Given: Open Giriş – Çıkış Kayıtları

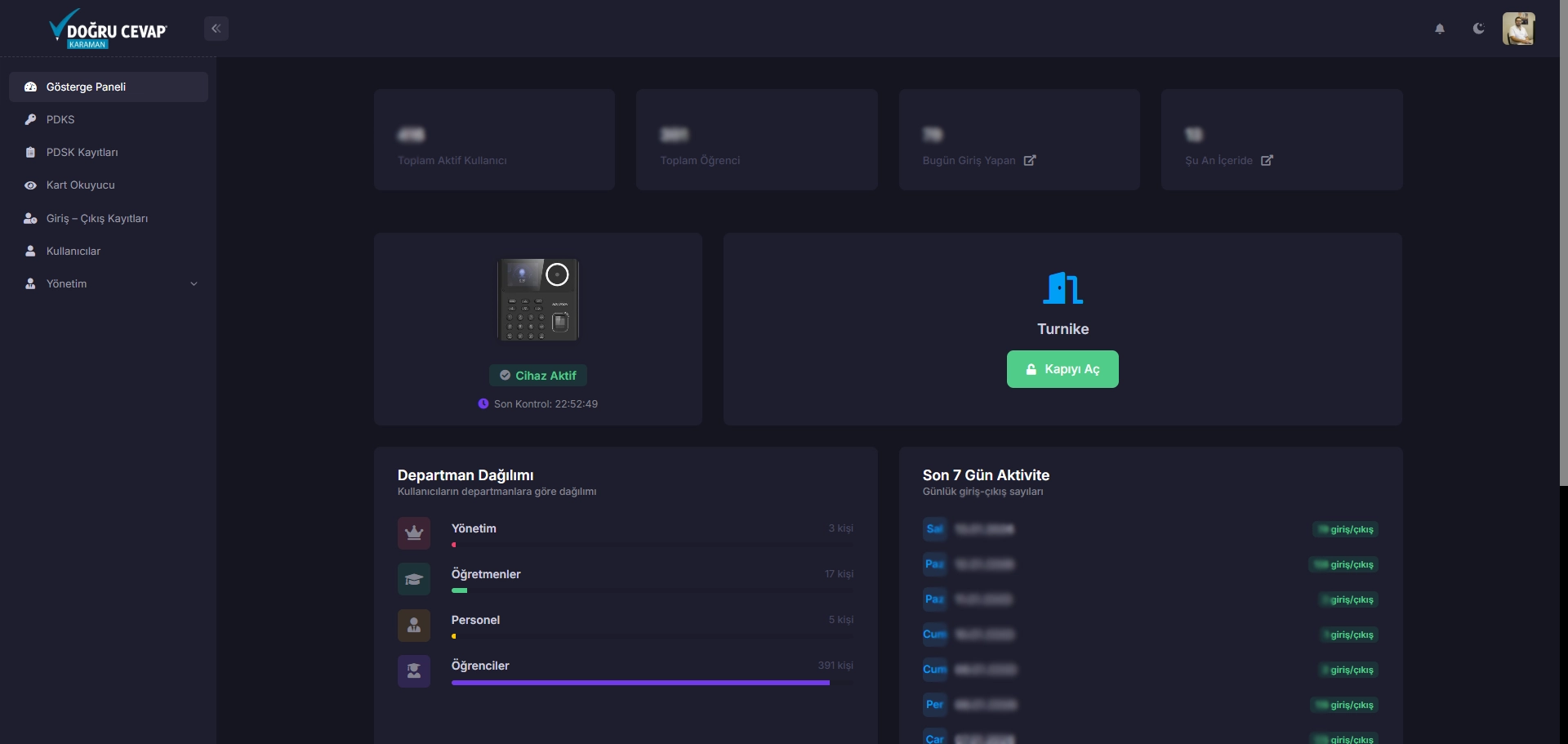Looking at the screenshot, I should pyautogui.click(x=96, y=219).
